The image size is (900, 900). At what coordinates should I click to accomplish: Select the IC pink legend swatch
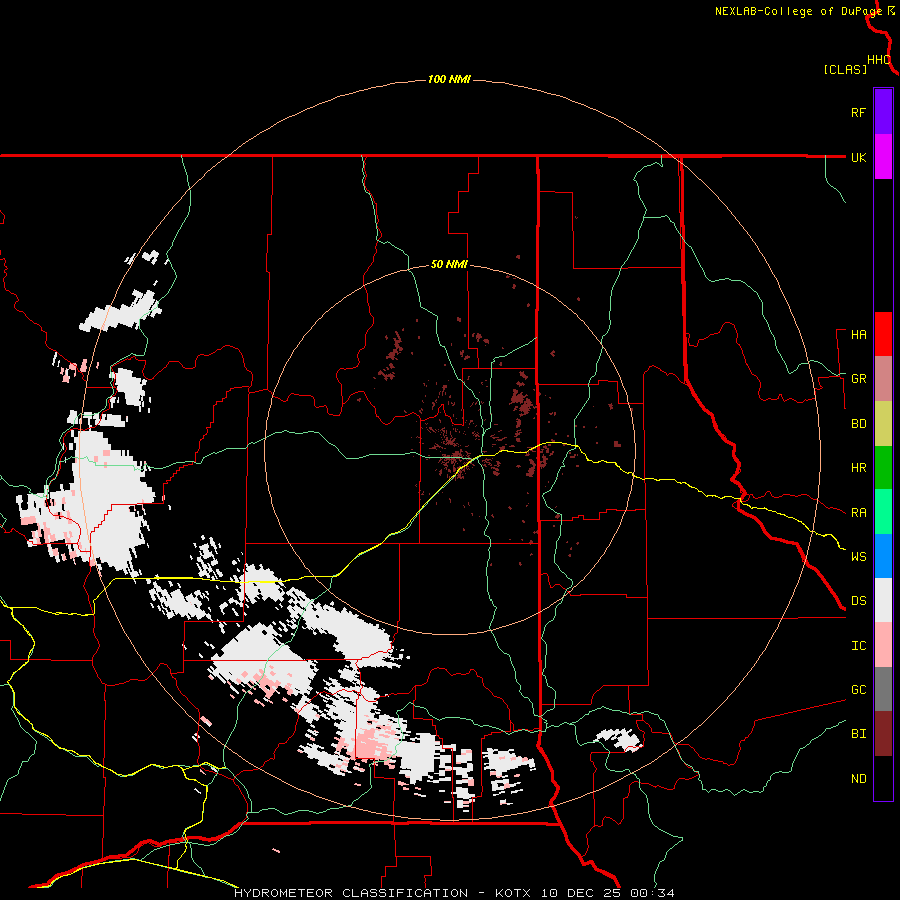click(x=883, y=645)
